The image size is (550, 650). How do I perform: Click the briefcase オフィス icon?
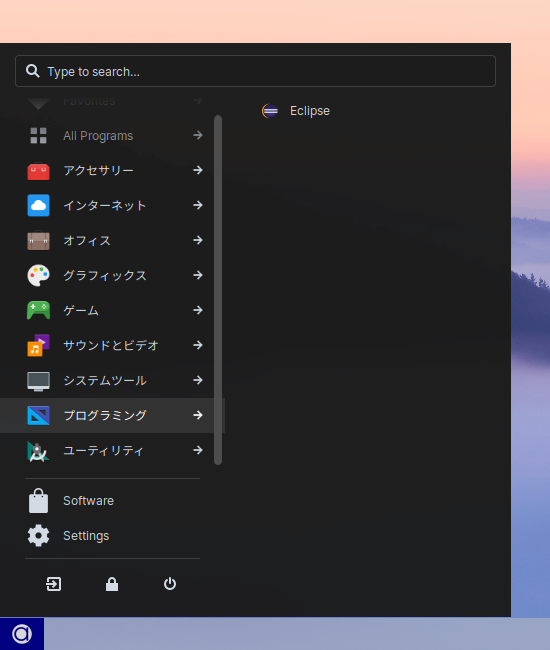coord(39,240)
